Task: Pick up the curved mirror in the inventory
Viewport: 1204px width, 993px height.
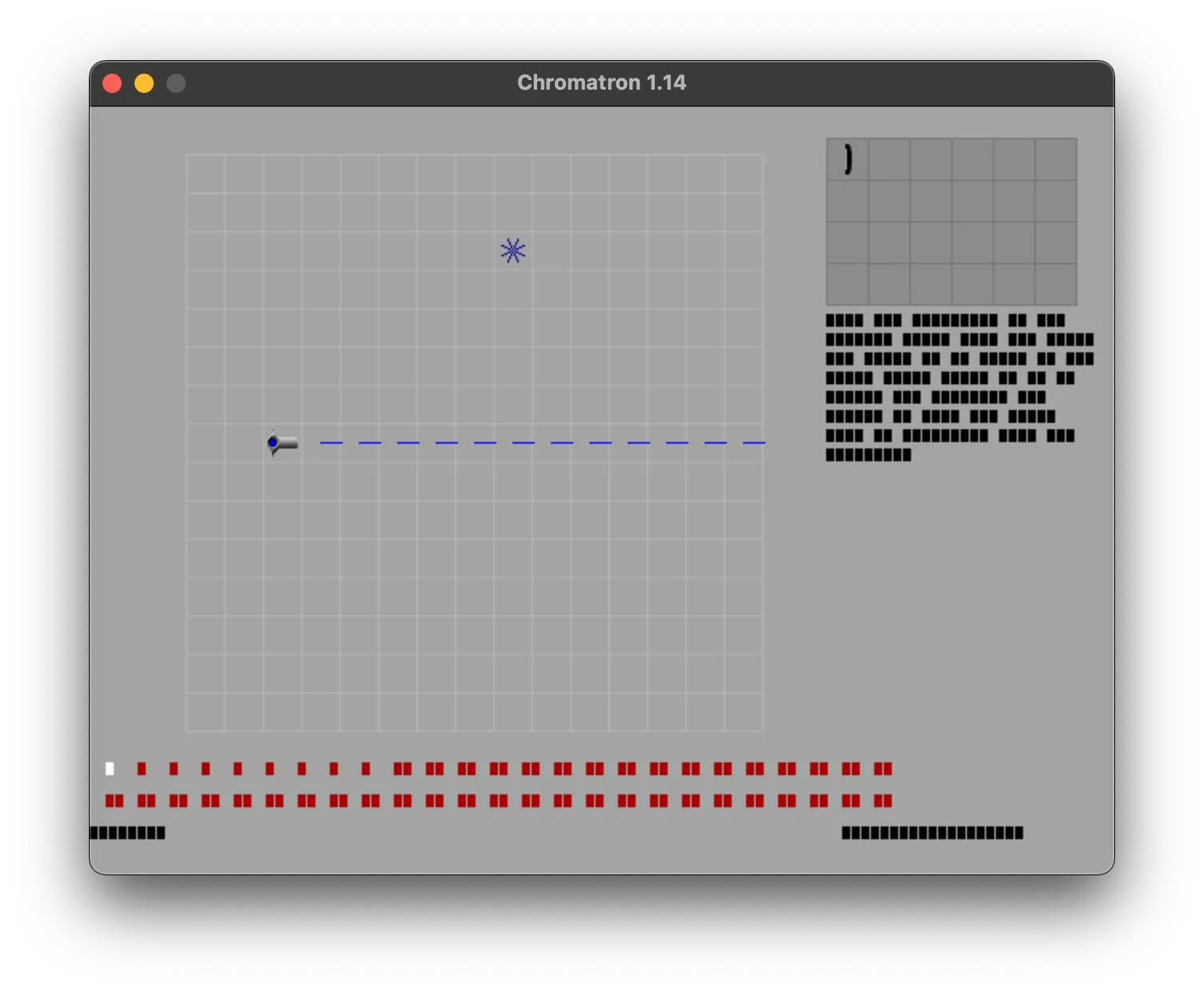Action: click(848, 159)
